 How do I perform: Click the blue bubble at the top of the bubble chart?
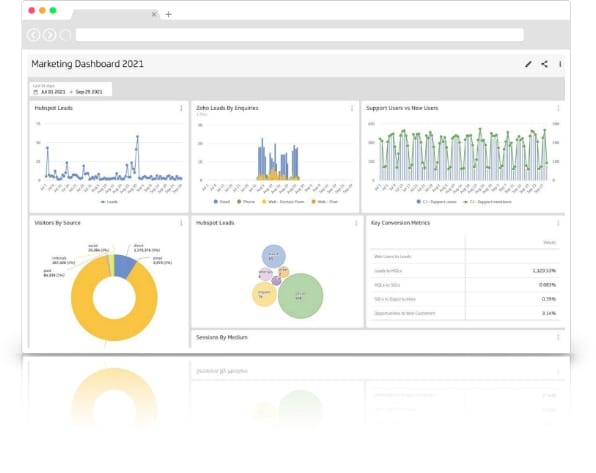pyautogui.click(x=273, y=256)
